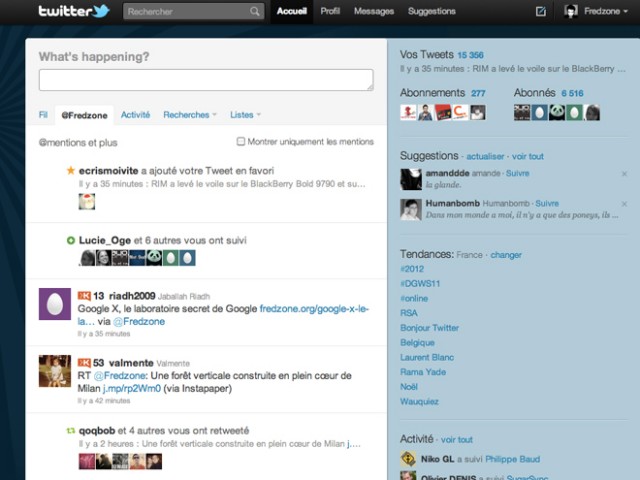Click Niko GL's avatar in Activité

pyautogui.click(x=408, y=459)
